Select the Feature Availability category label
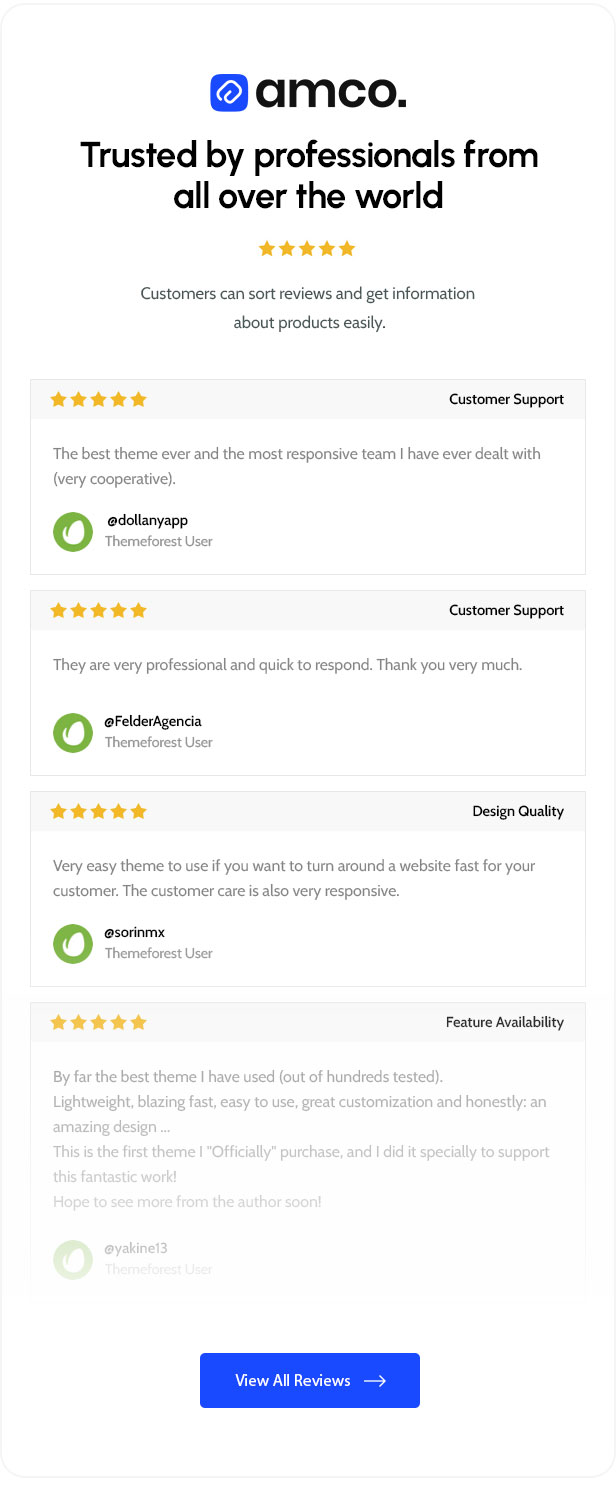 (505, 1022)
